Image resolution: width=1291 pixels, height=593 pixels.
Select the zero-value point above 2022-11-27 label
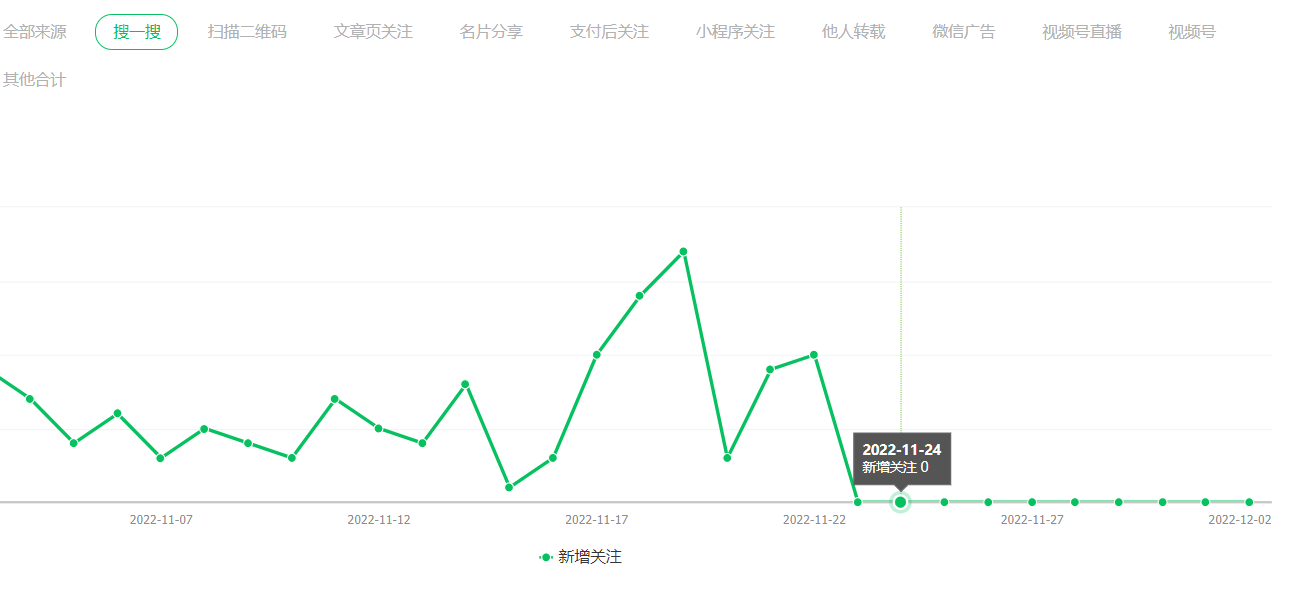[1031, 502]
